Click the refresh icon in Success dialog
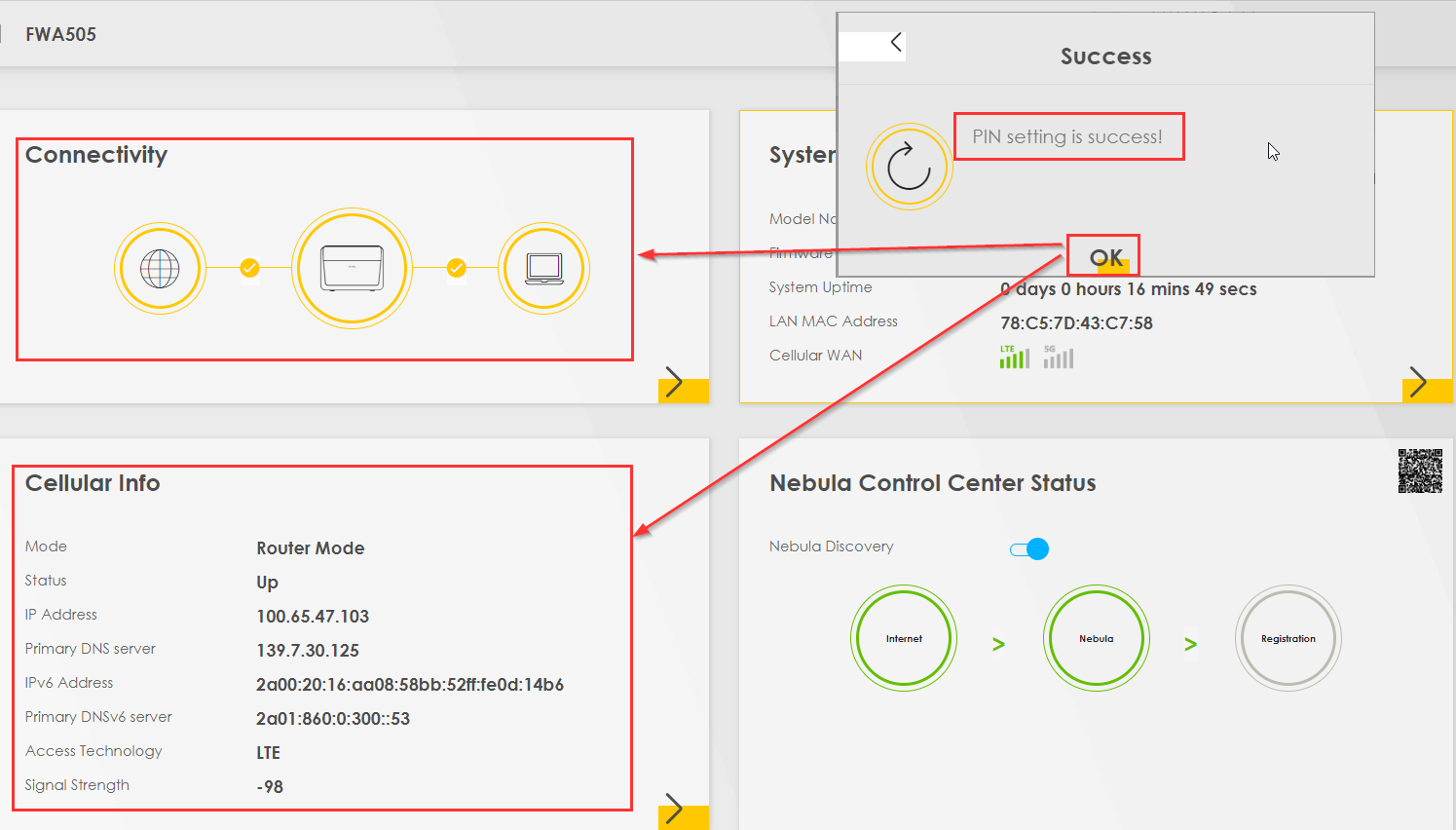 [x=909, y=165]
